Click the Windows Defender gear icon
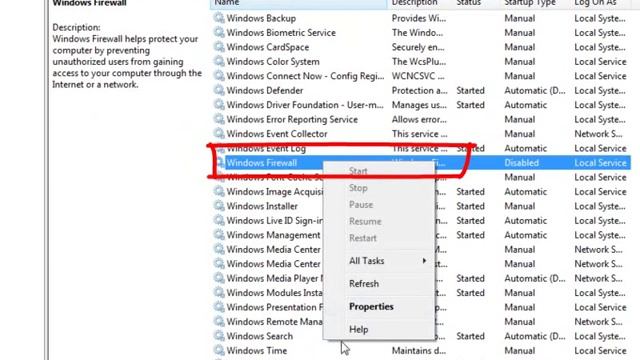This screenshot has height=360, width=640. click(x=219, y=90)
